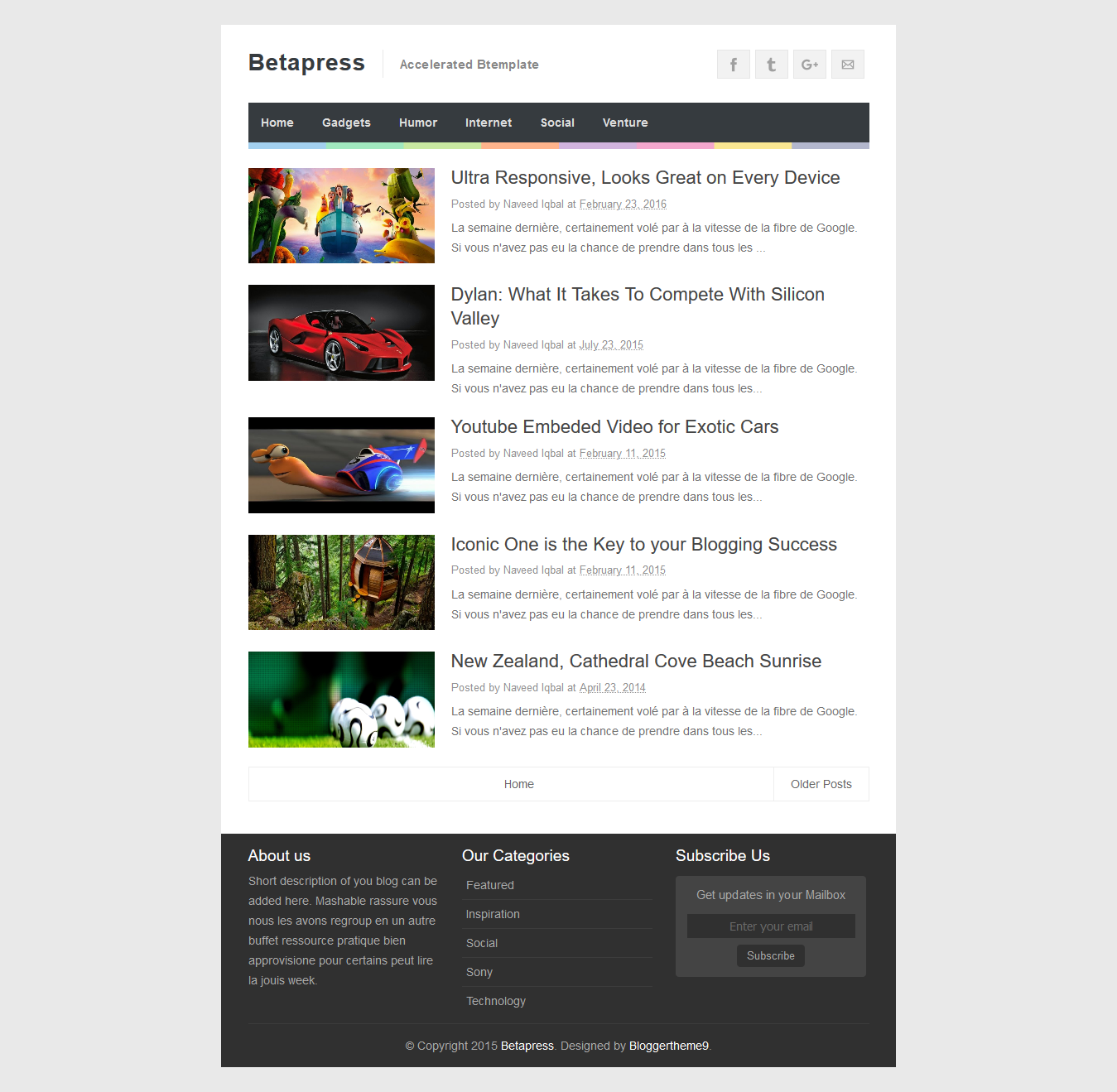1117x1092 pixels.
Task: Click the soccer balls thumbnail
Action: pos(341,700)
